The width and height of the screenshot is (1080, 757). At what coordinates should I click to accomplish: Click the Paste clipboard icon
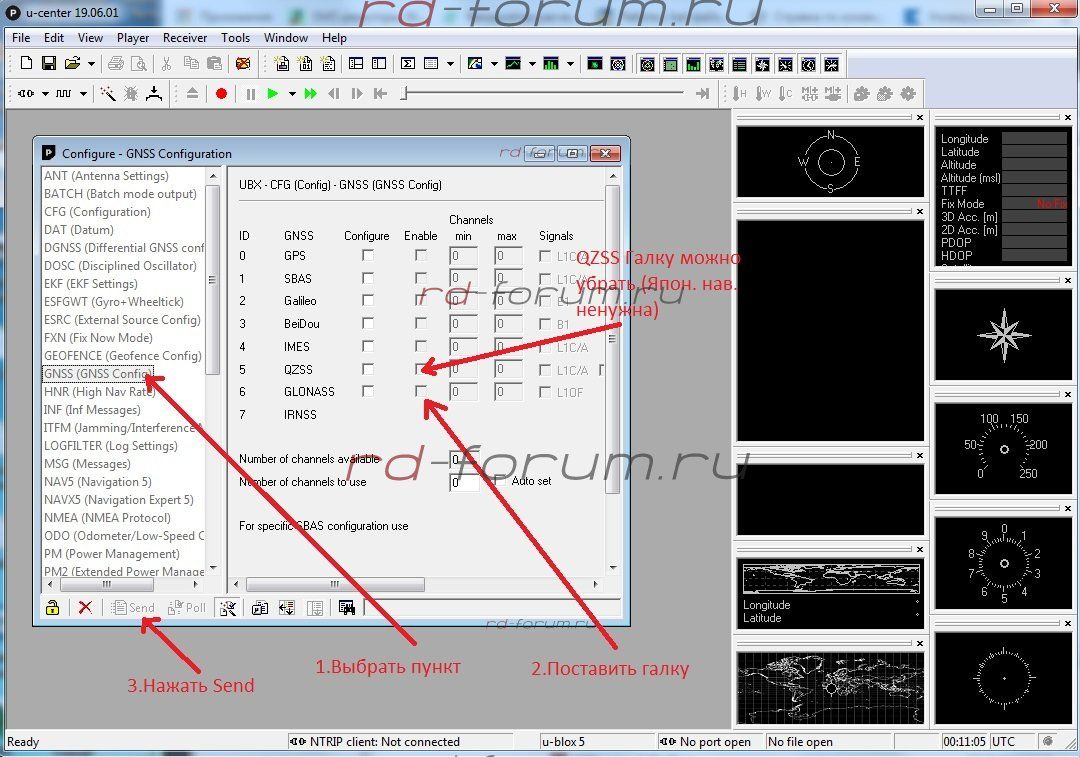tap(215, 63)
